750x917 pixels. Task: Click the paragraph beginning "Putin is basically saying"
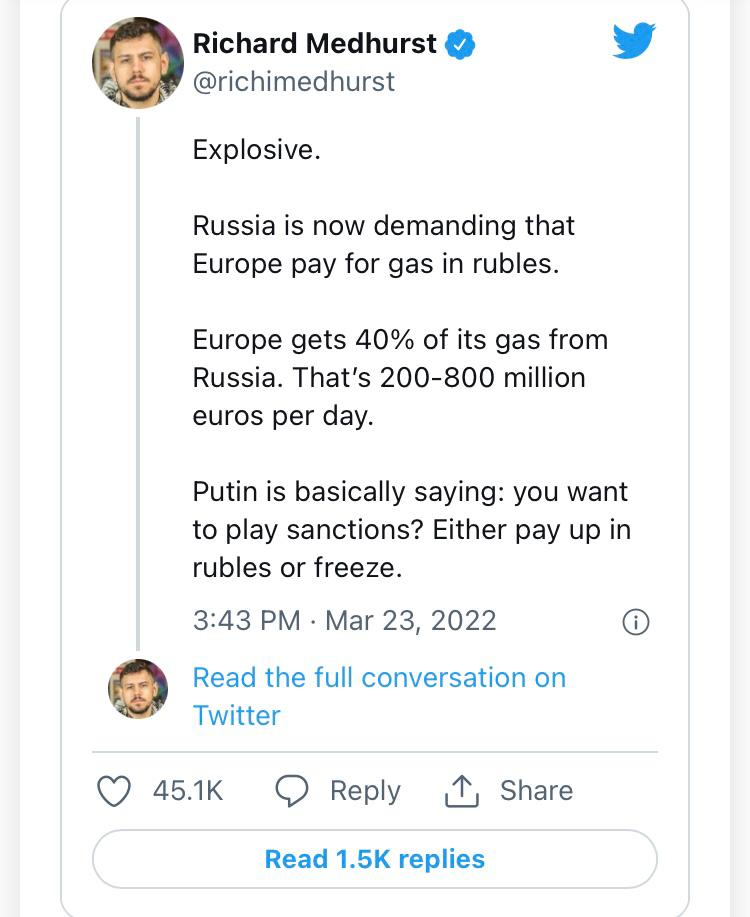point(411,530)
